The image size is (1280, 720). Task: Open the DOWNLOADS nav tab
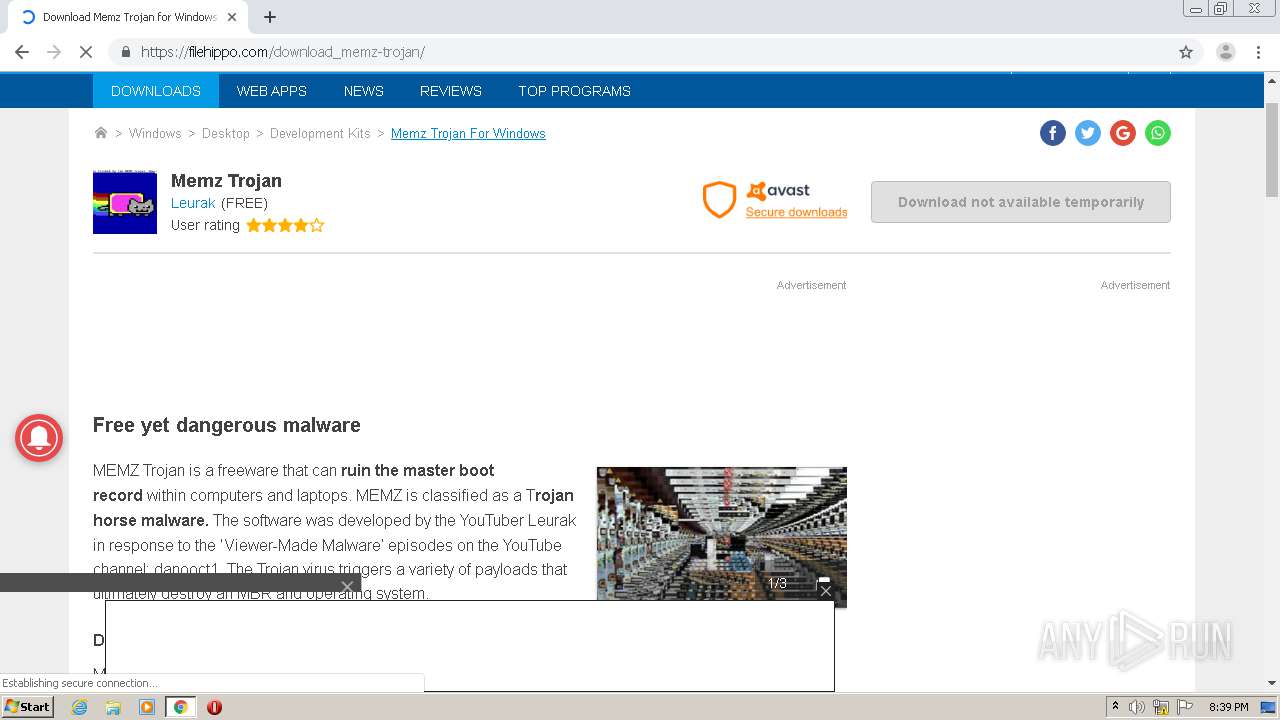pyautogui.click(x=156, y=91)
